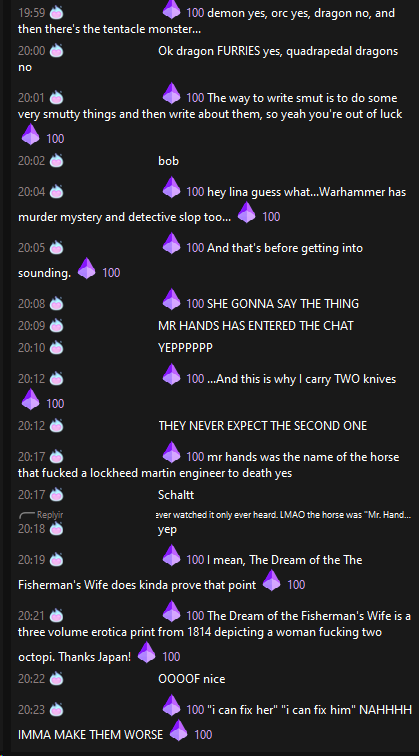Click the bits gem after 'Thanks Japan!'
This screenshot has height=756, width=419.
[147, 652]
